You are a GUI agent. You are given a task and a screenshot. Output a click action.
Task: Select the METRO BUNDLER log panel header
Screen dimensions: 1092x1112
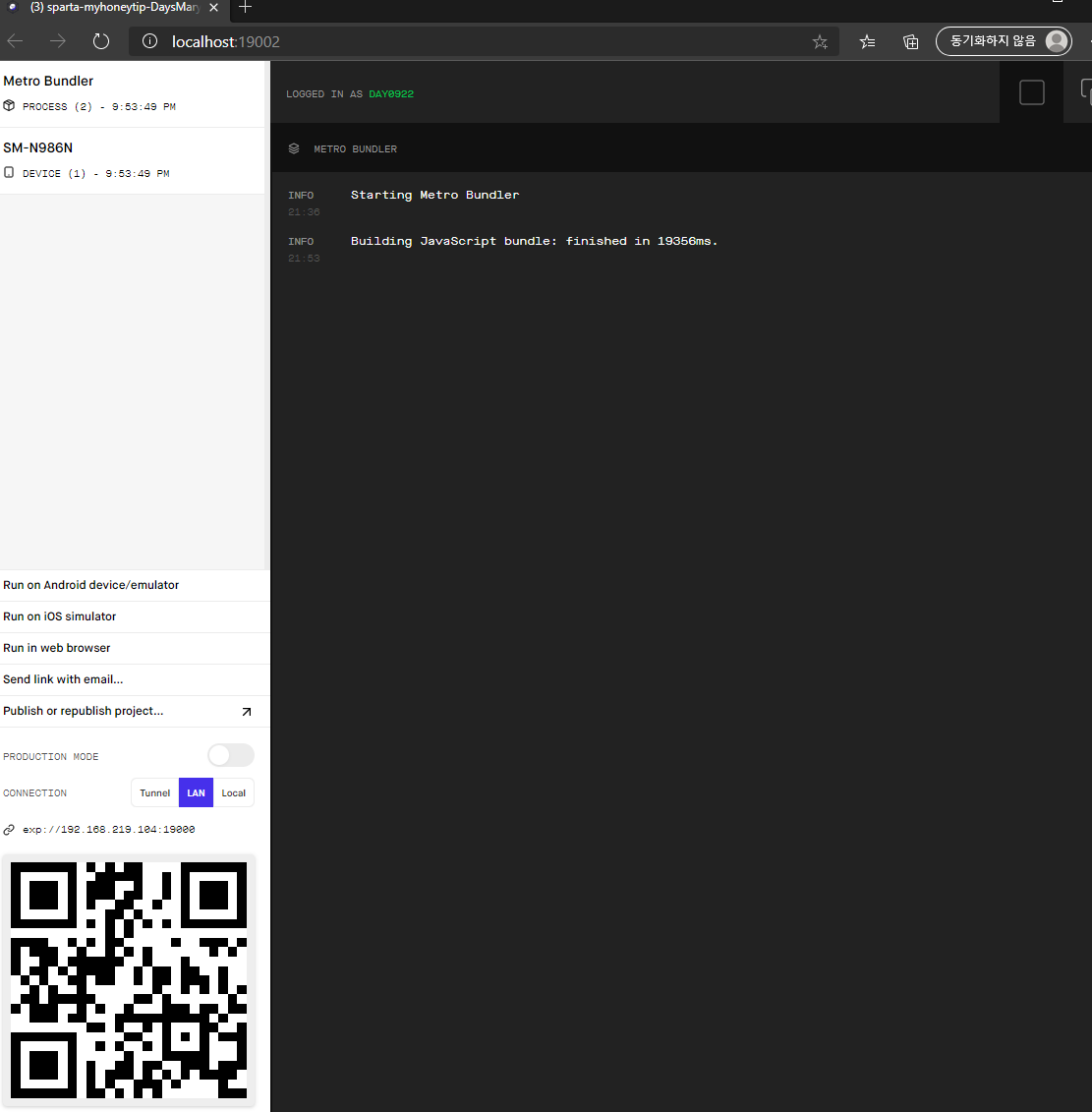pyautogui.click(x=681, y=148)
